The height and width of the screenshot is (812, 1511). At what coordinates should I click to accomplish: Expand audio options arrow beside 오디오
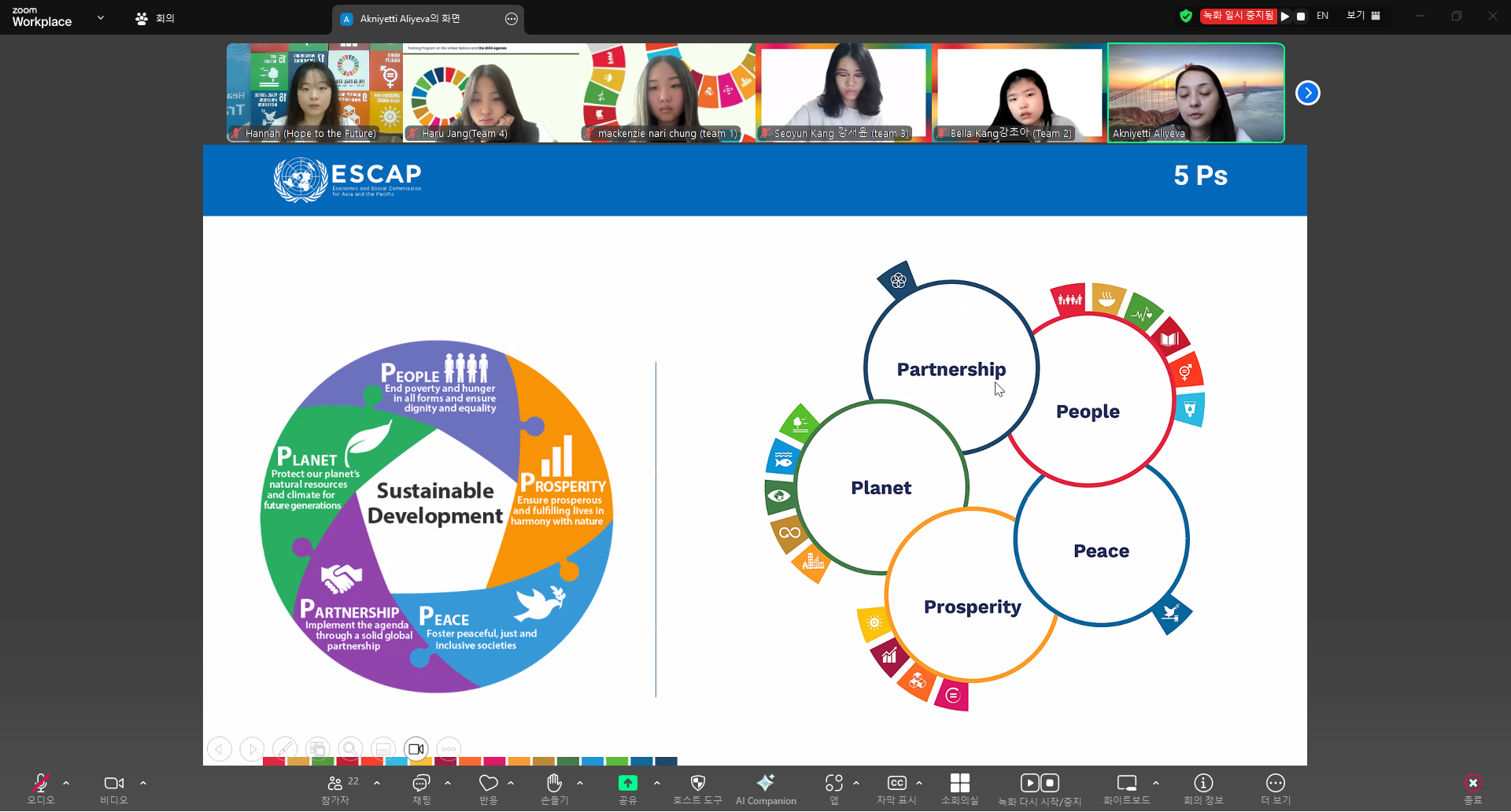(66, 784)
